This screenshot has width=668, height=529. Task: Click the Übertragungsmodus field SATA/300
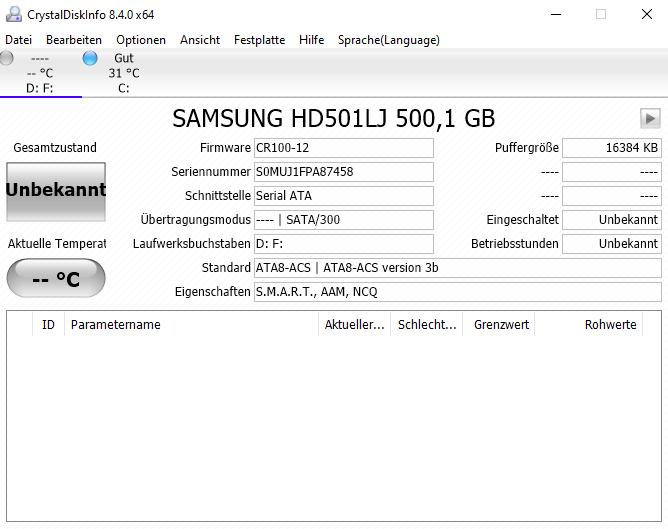pyautogui.click(x=344, y=220)
